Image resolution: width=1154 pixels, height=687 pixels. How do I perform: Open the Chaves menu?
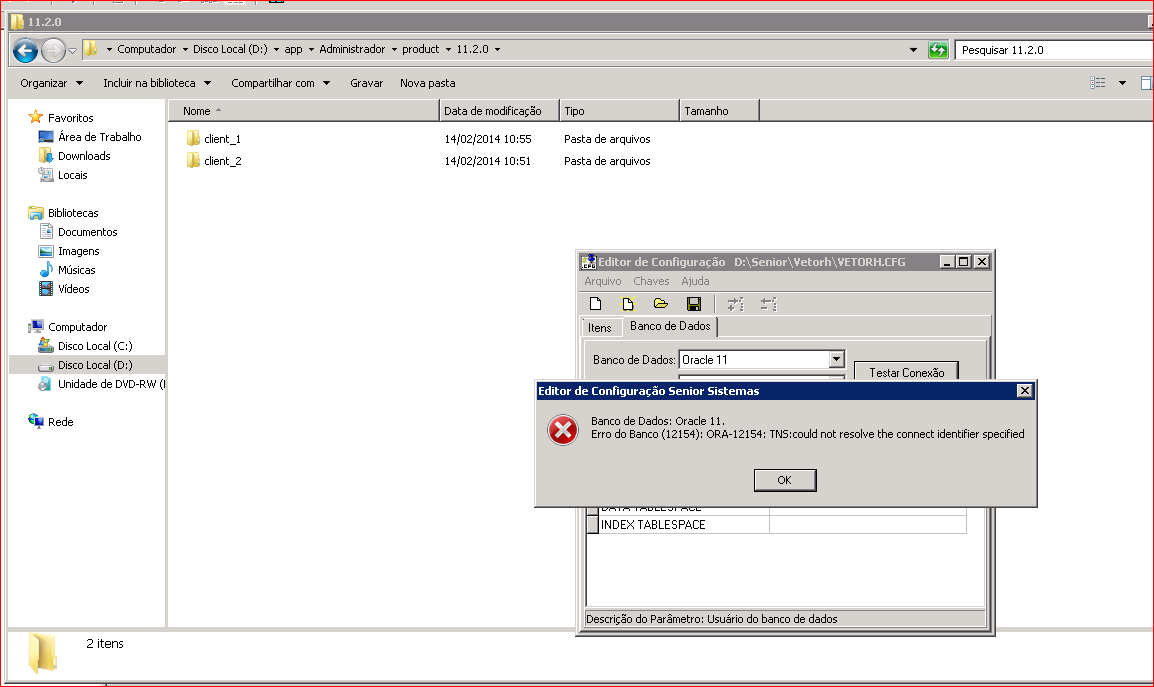pos(651,281)
